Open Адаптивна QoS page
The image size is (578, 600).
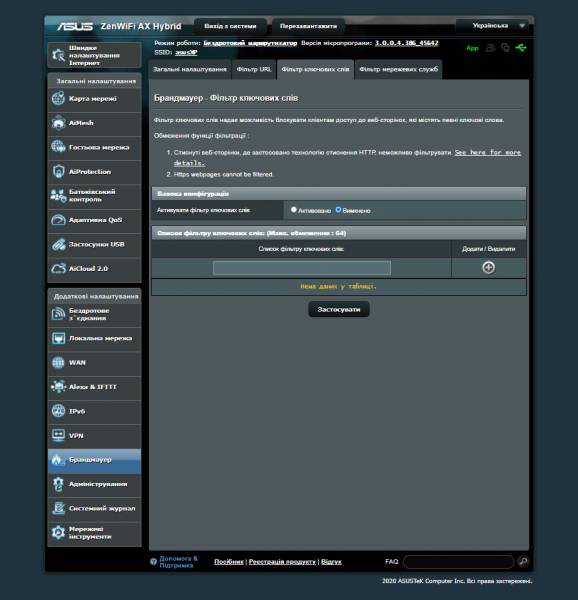(94, 220)
